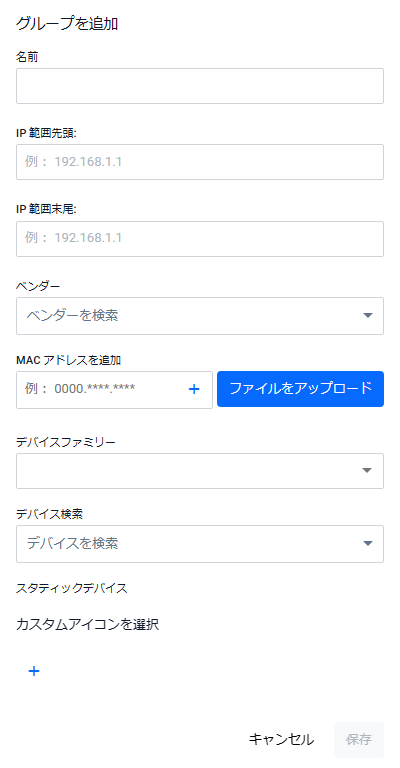Click the ベンダーを検索 search box

190,315
